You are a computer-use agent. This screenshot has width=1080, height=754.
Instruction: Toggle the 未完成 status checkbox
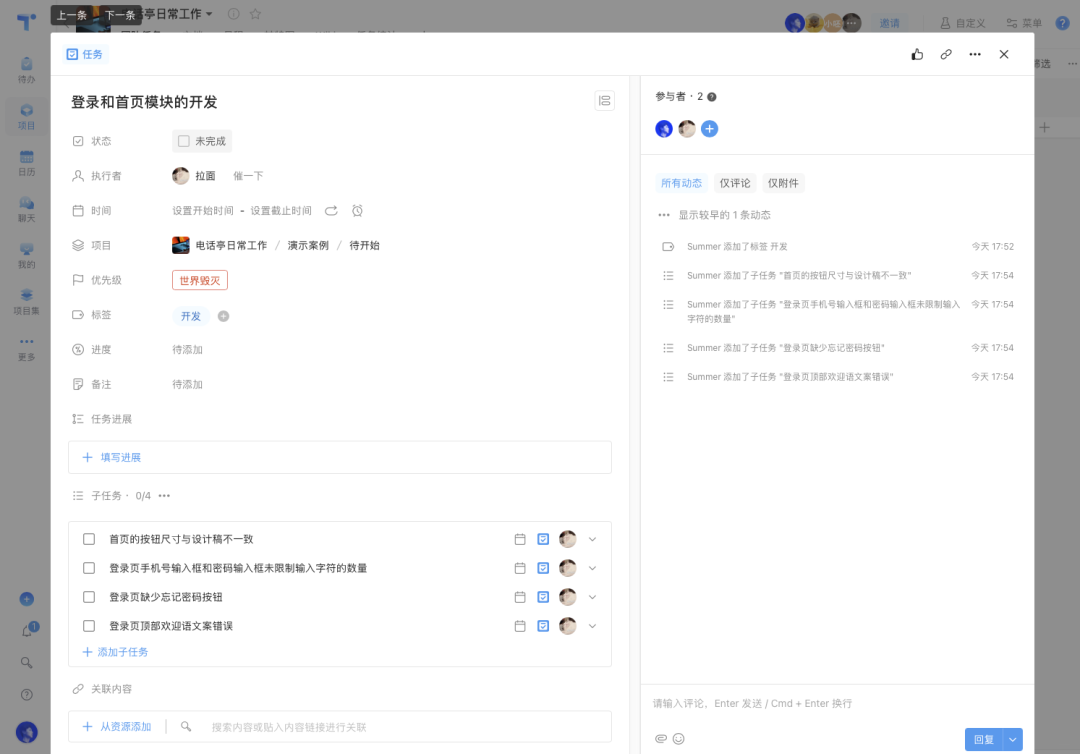pos(184,141)
